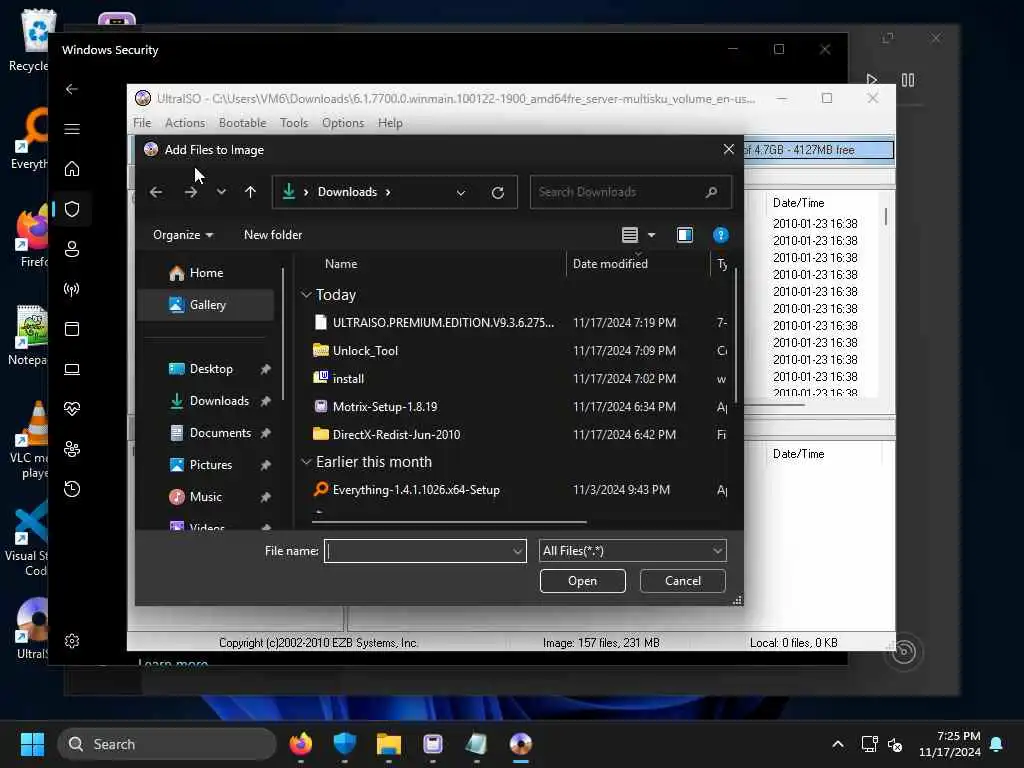1024x768 pixels.
Task: Open Virus & threat protection shield
Action: pos(72,209)
